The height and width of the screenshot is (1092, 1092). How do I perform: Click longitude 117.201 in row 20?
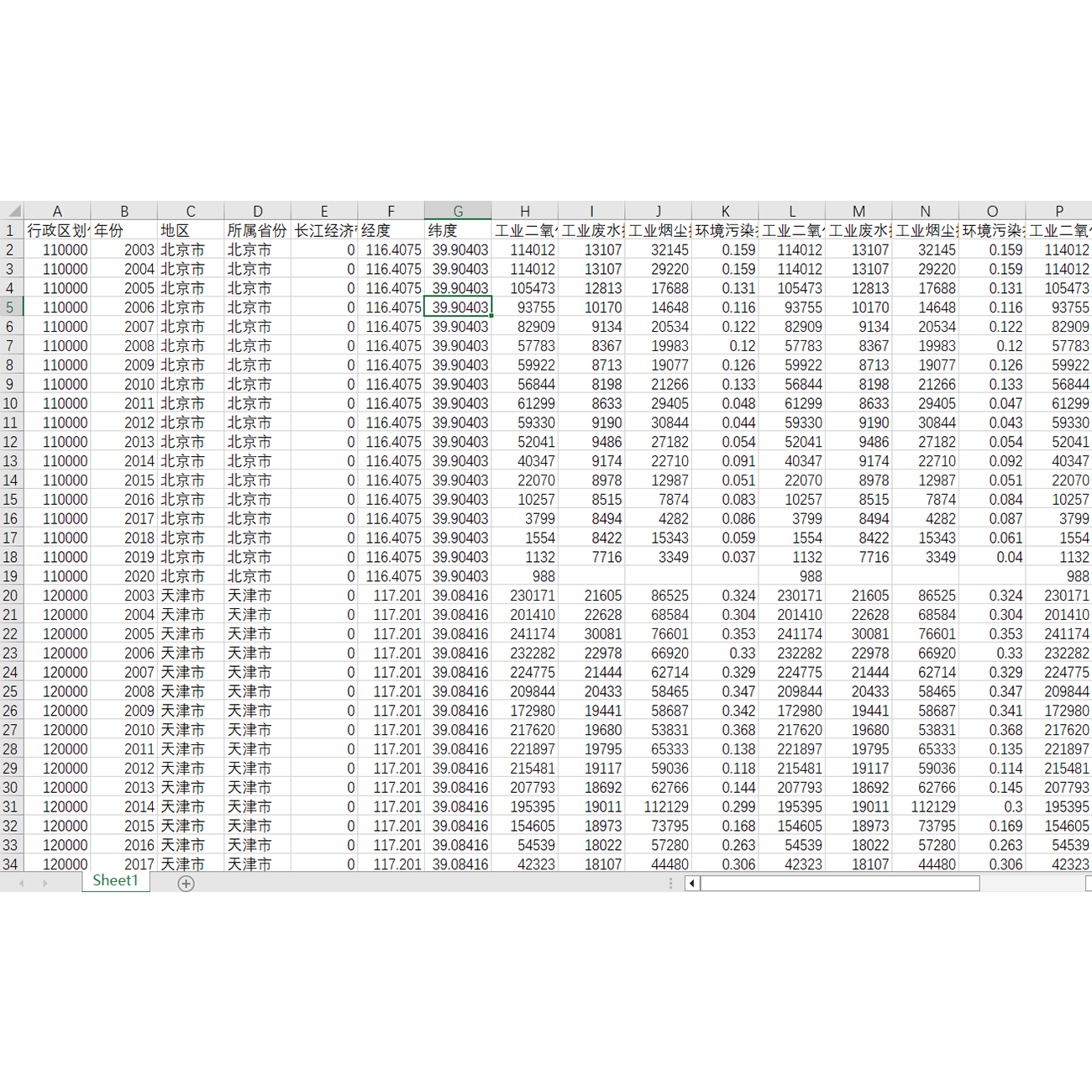[391, 596]
